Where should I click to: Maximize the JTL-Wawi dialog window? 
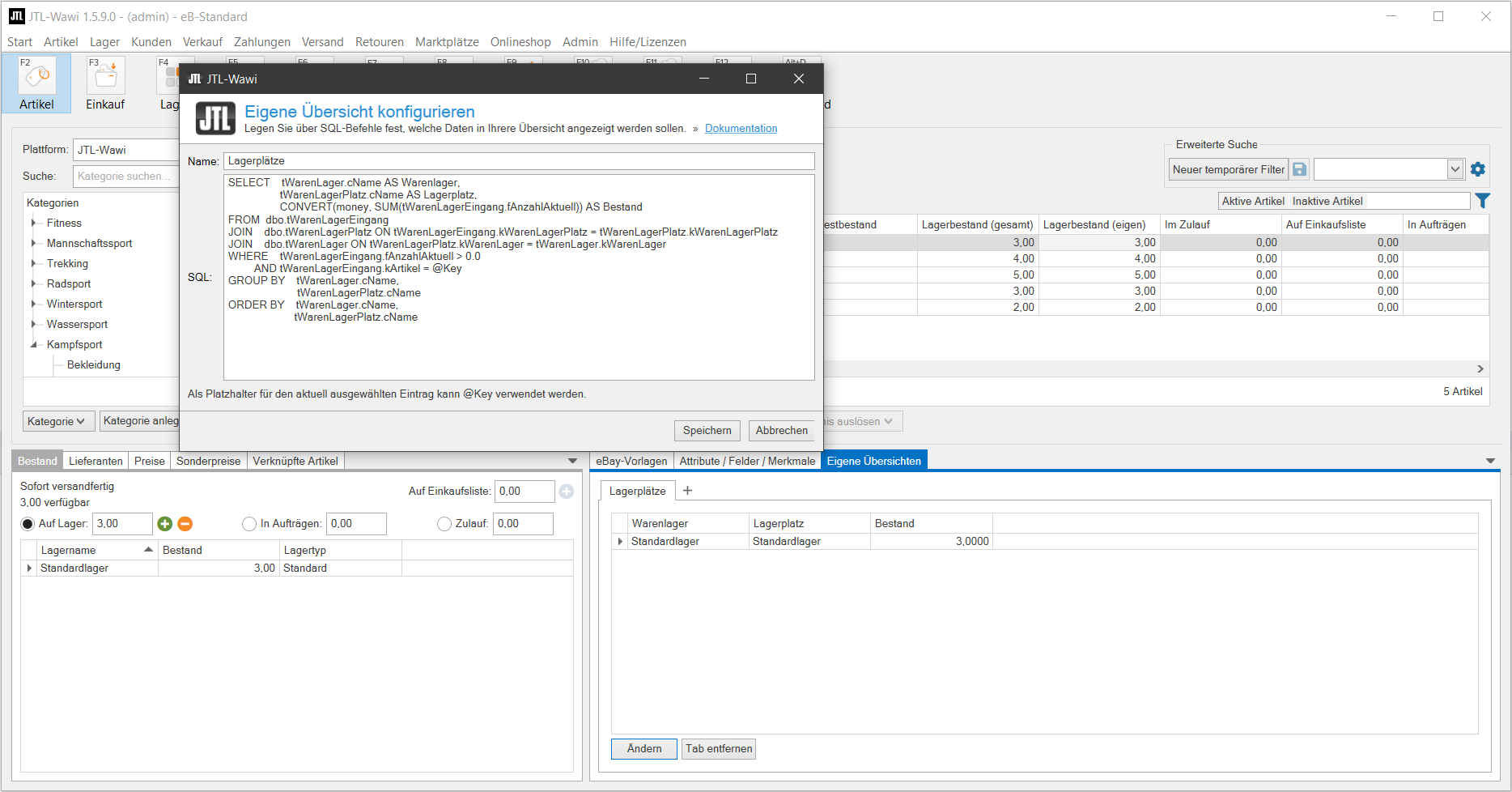click(x=751, y=79)
